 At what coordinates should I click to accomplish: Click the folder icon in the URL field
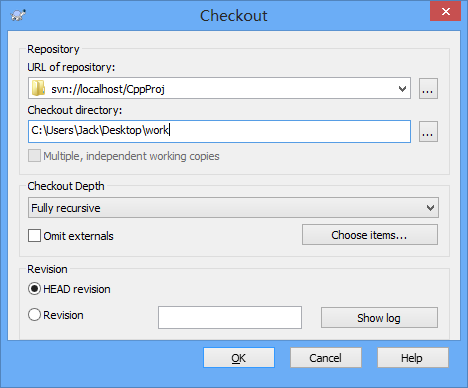tap(39, 88)
